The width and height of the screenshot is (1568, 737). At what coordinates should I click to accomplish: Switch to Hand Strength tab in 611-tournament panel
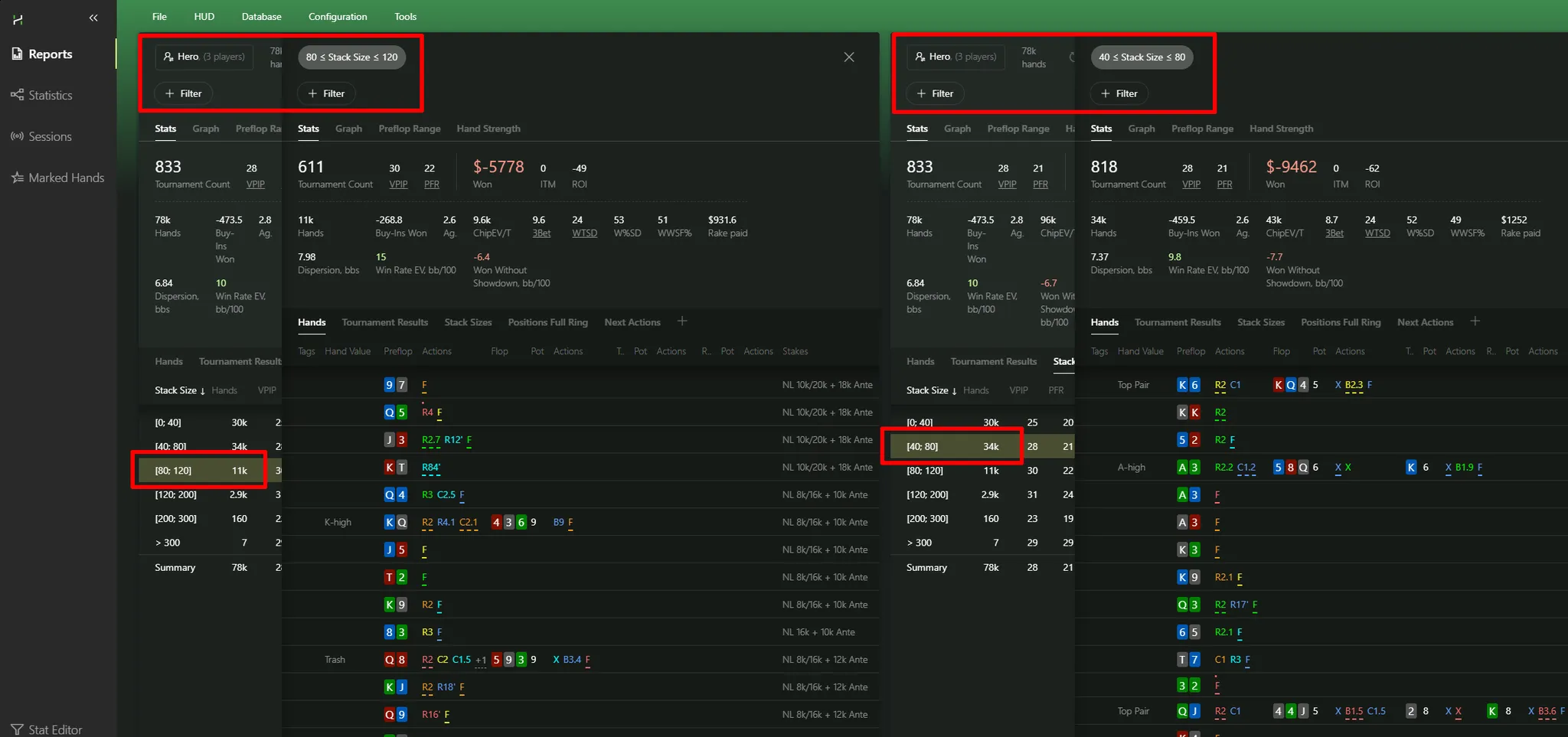coord(488,129)
